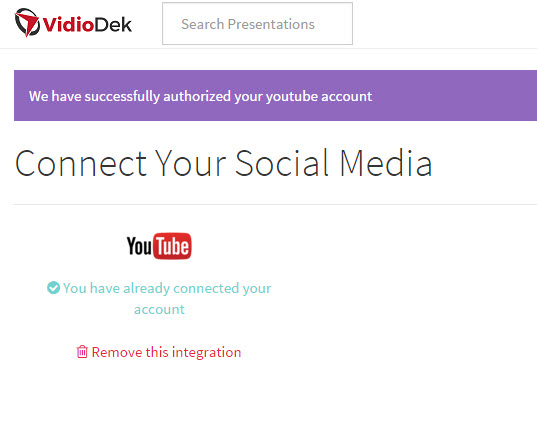
Task: Focus the Search Presentations field
Action: pos(257,24)
